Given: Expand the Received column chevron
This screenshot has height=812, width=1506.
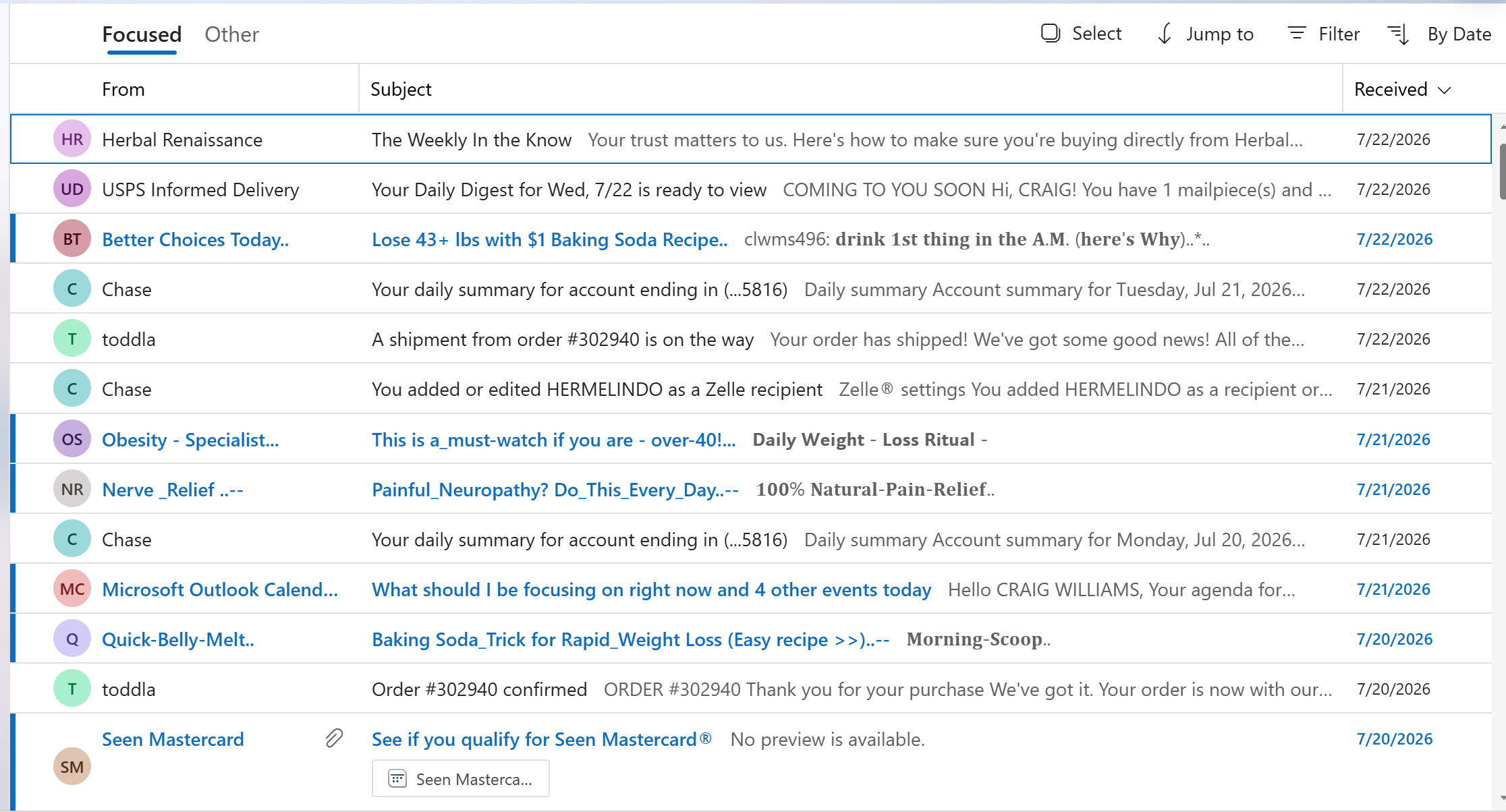Looking at the screenshot, I should (x=1444, y=90).
